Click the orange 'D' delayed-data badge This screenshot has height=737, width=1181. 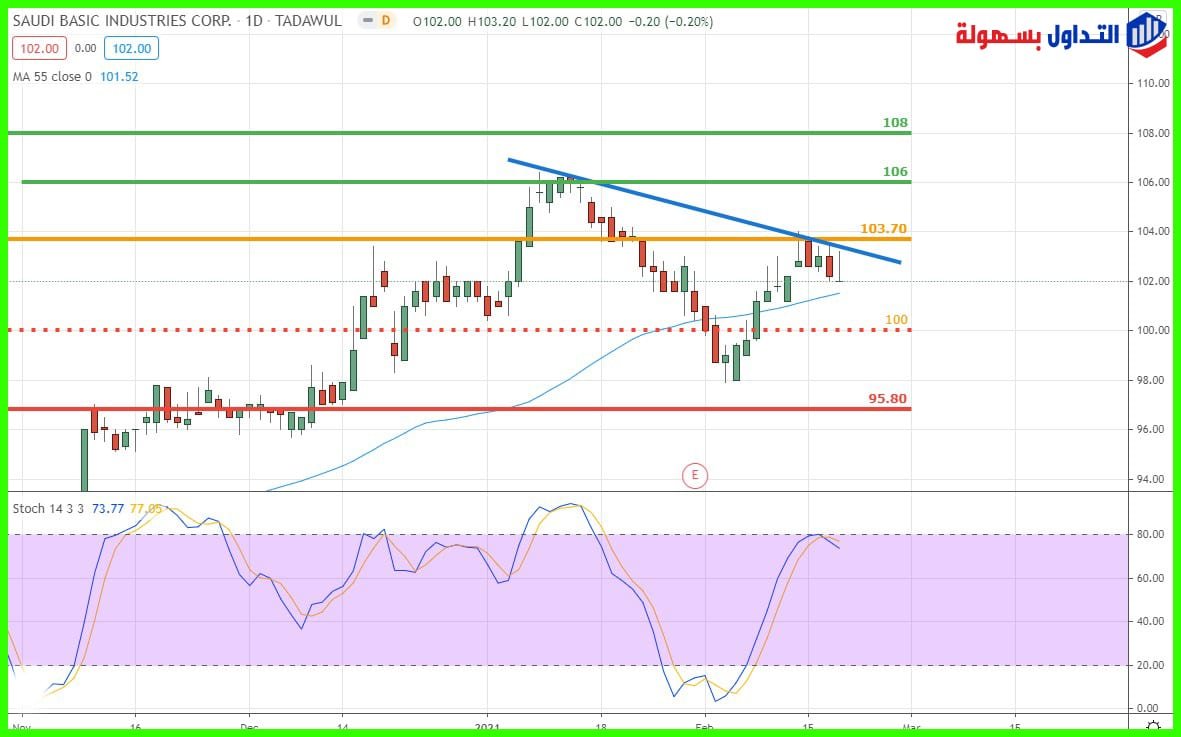pyautogui.click(x=386, y=21)
